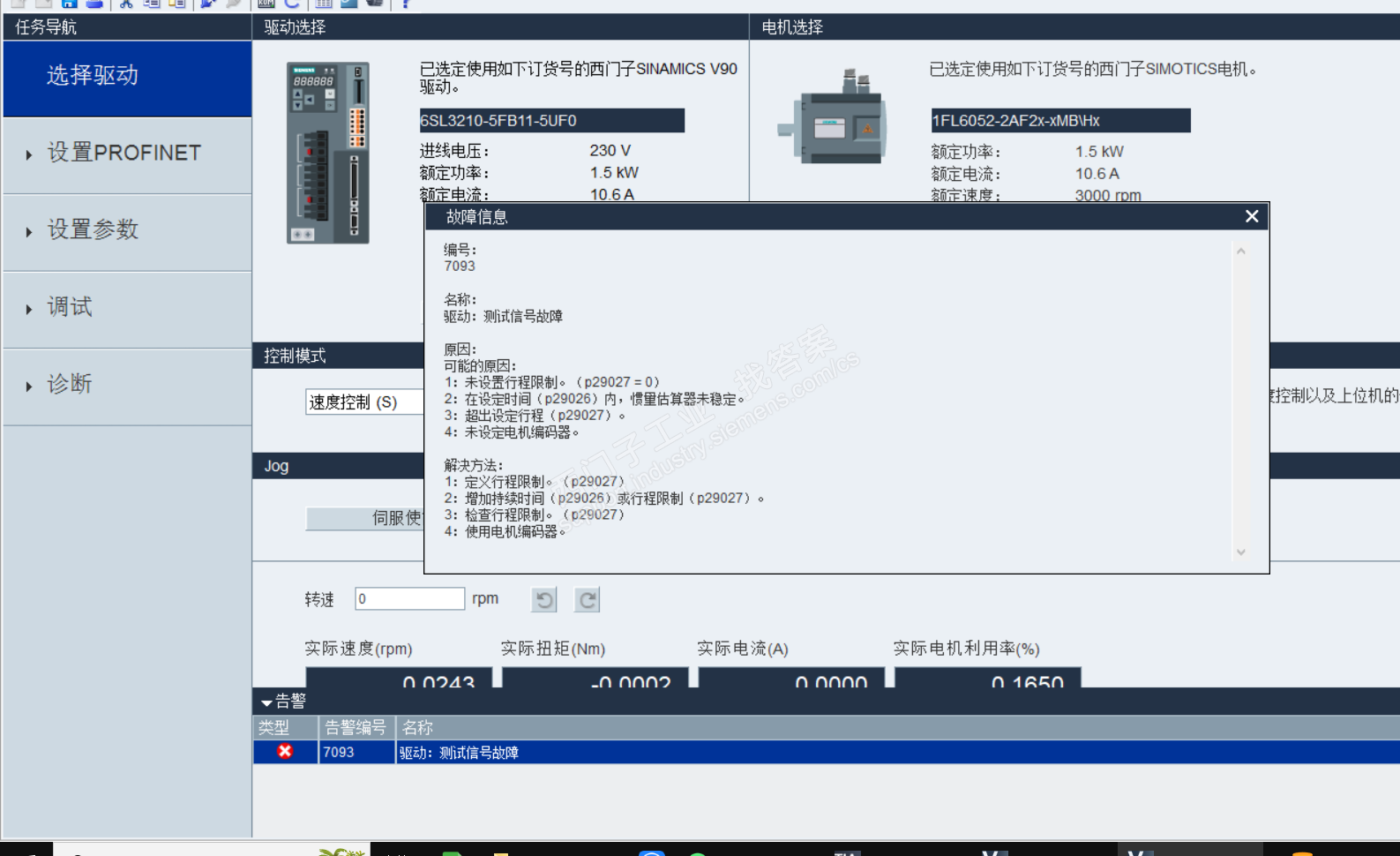Screen dimensions: 1400x856
Task: Click the motor 额定速度 value 3000 rpm
Action: pos(1108,195)
